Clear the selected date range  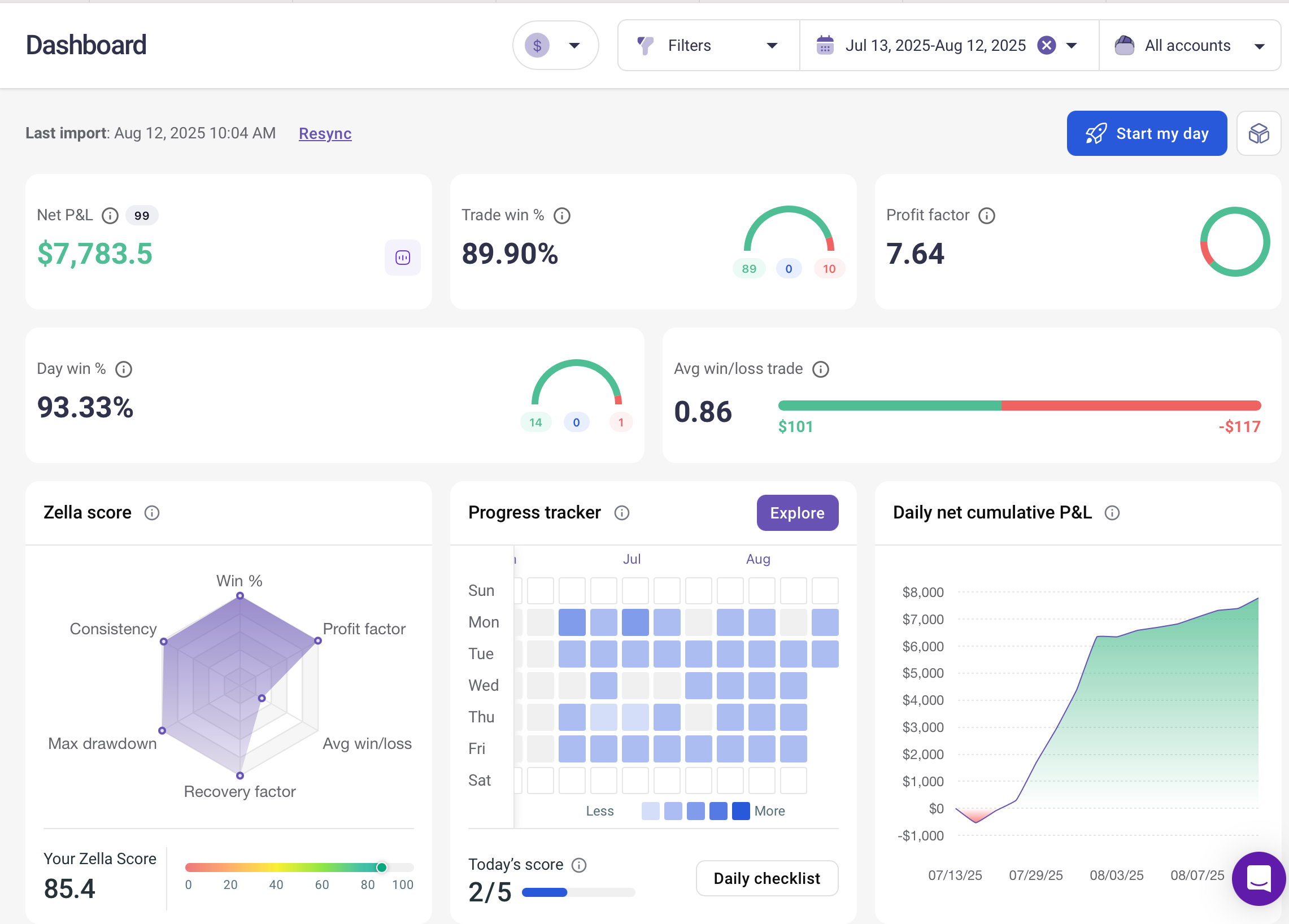point(1046,45)
